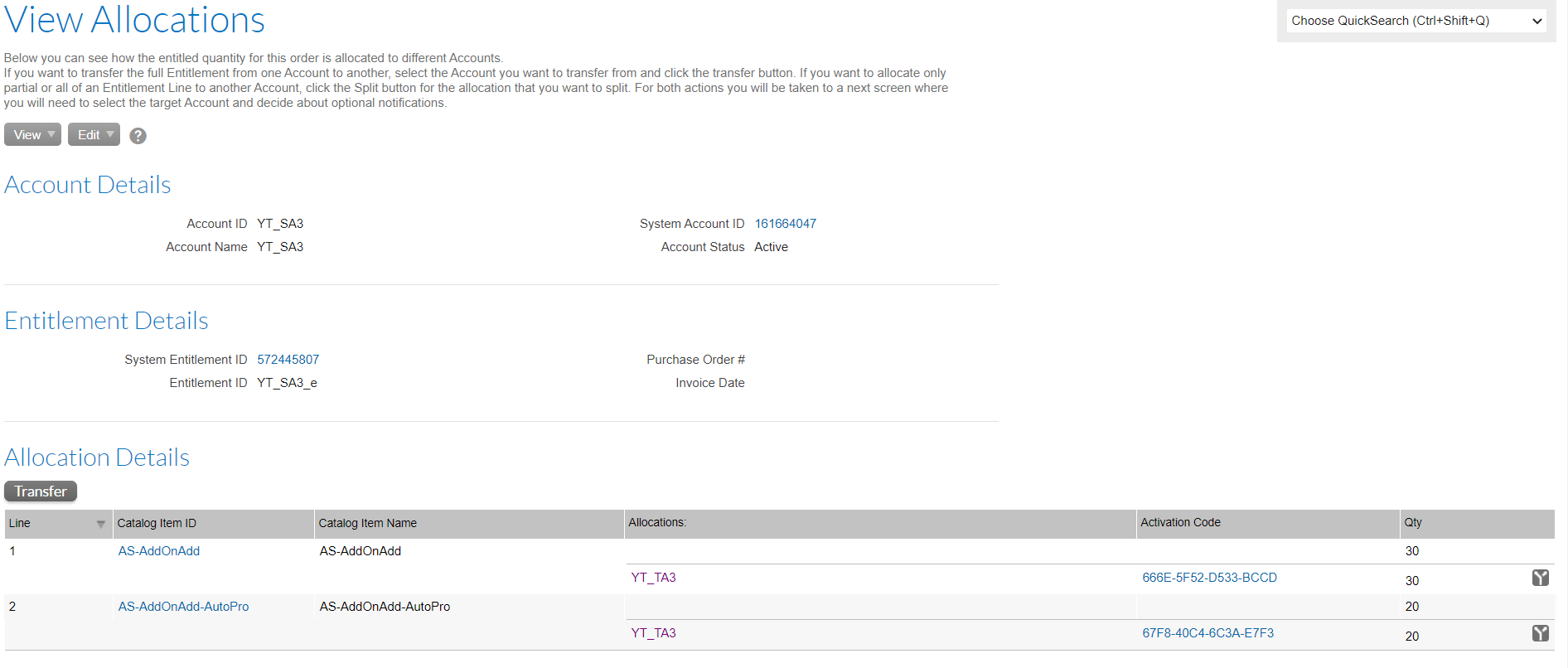Click the View Allocations page title
This screenshot has width=1568, height=668.
pyautogui.click(x=134, y=20)
